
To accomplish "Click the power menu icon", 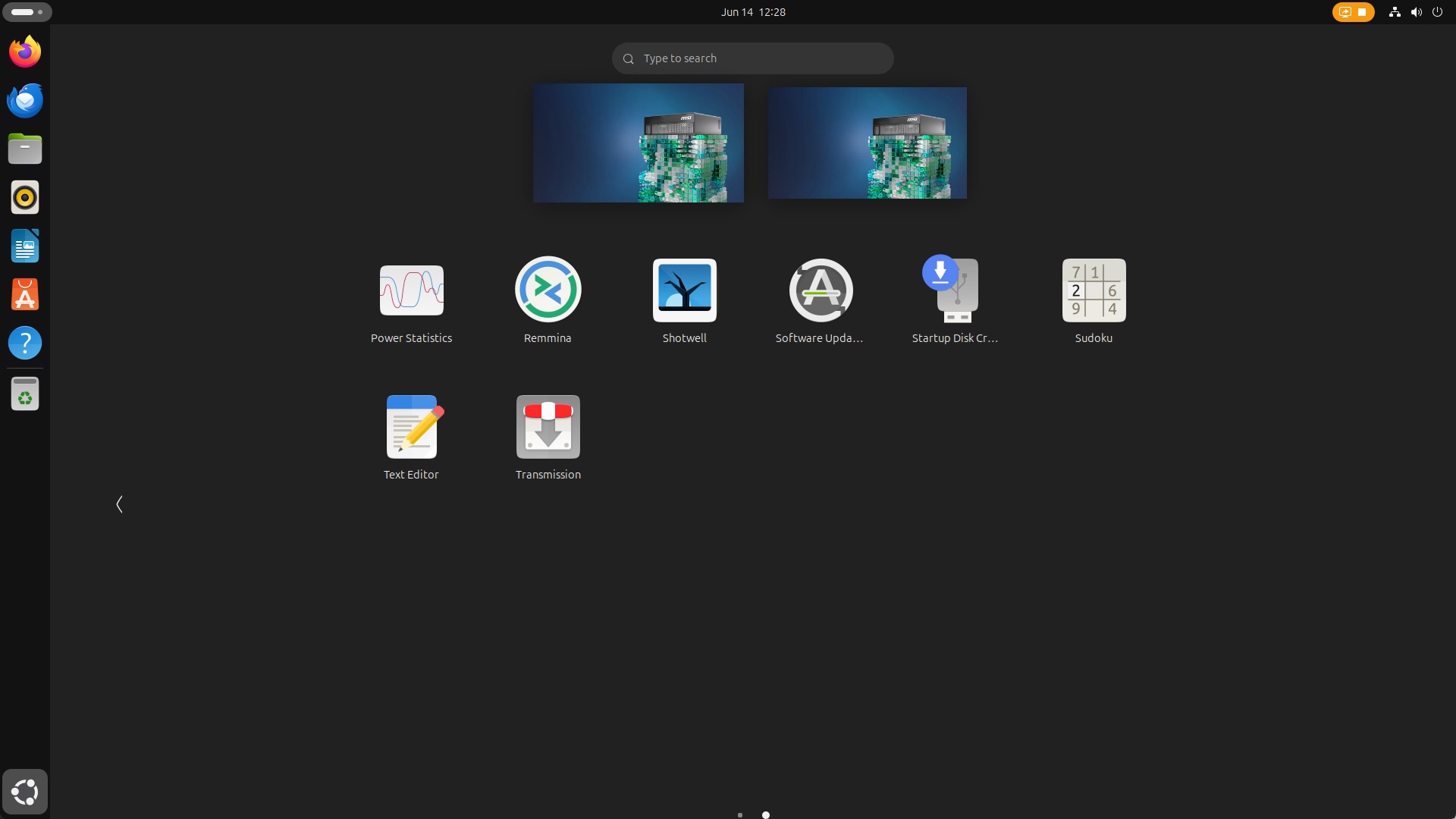I will pyautogui.click(x=1437, y=12).
